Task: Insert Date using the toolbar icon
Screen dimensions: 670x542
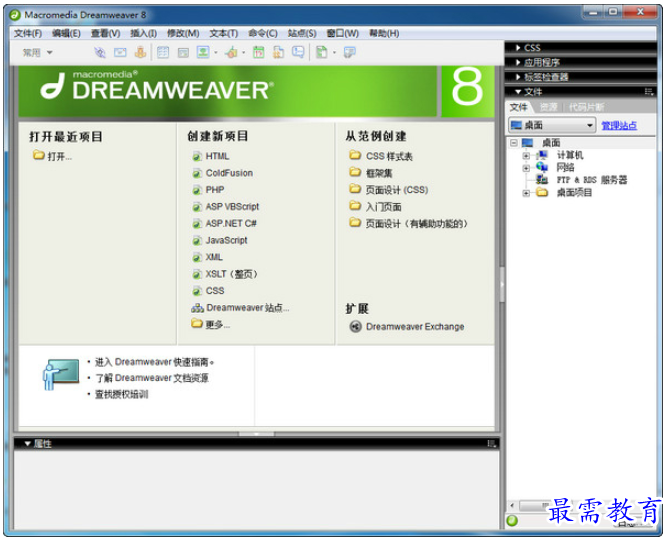Action: (x=259, y=53)
